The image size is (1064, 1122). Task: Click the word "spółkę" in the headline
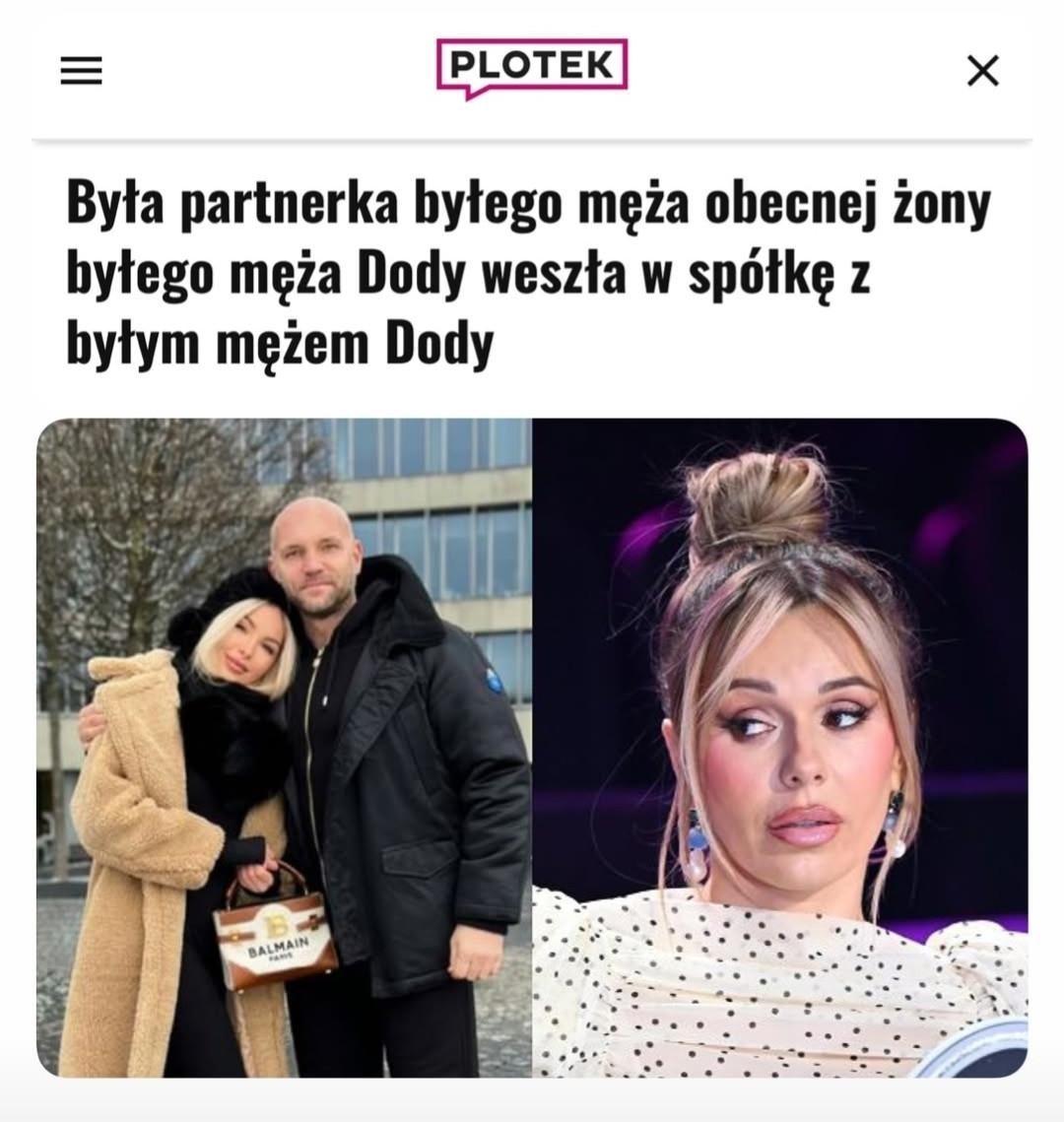point(762,275)
